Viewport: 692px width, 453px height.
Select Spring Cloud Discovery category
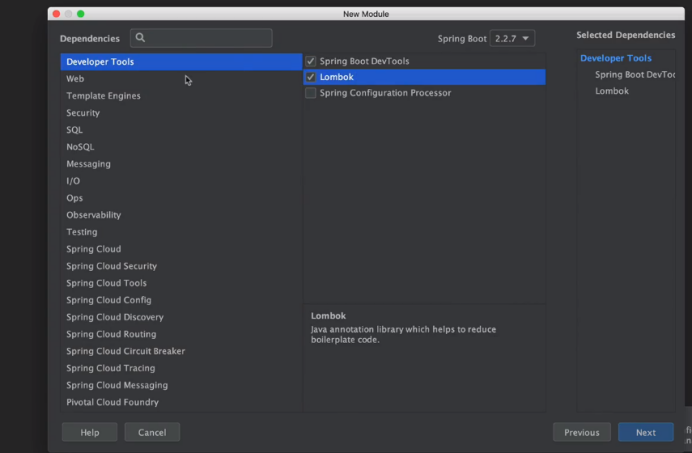115,317
